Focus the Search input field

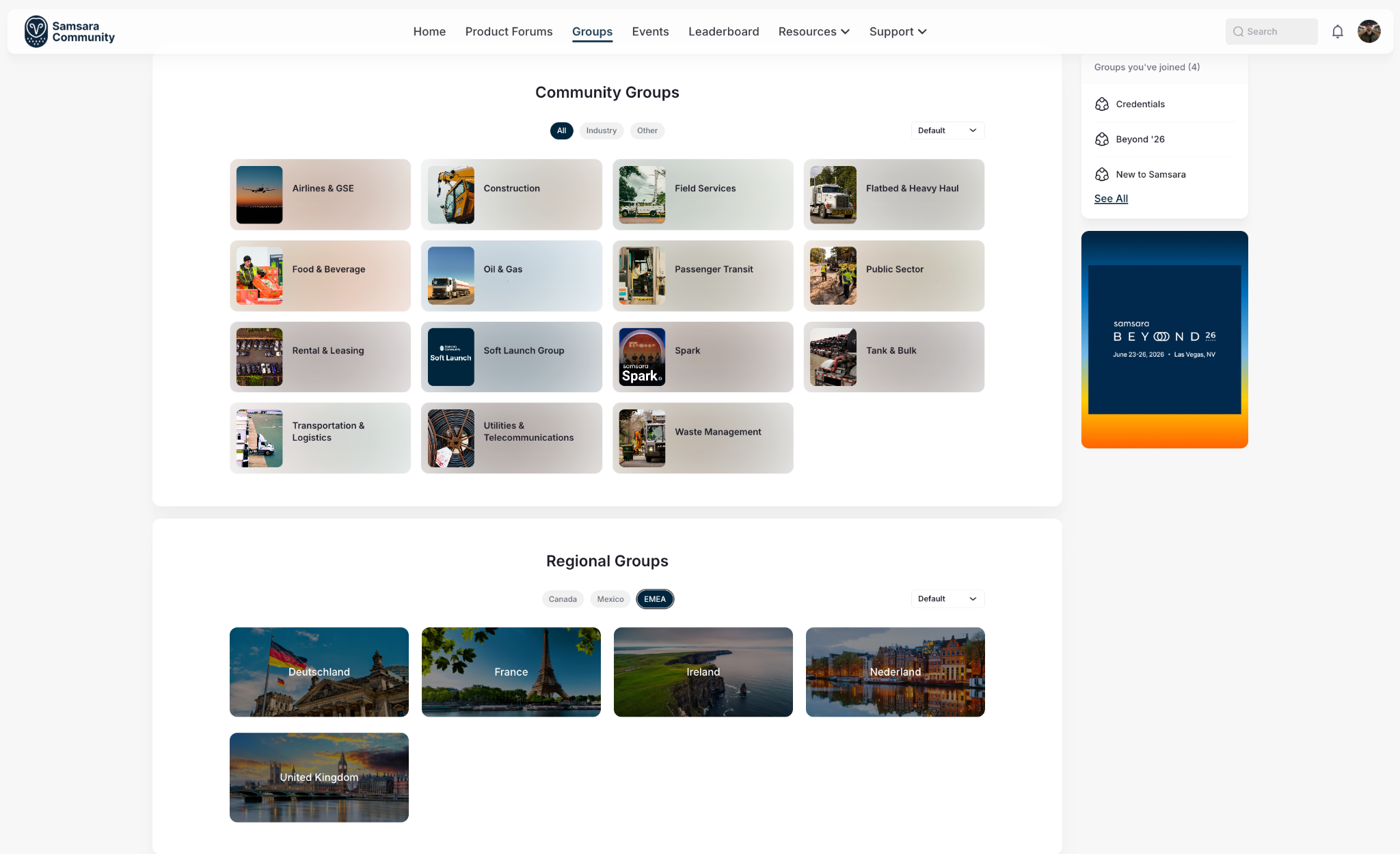tap(1271, 31)
